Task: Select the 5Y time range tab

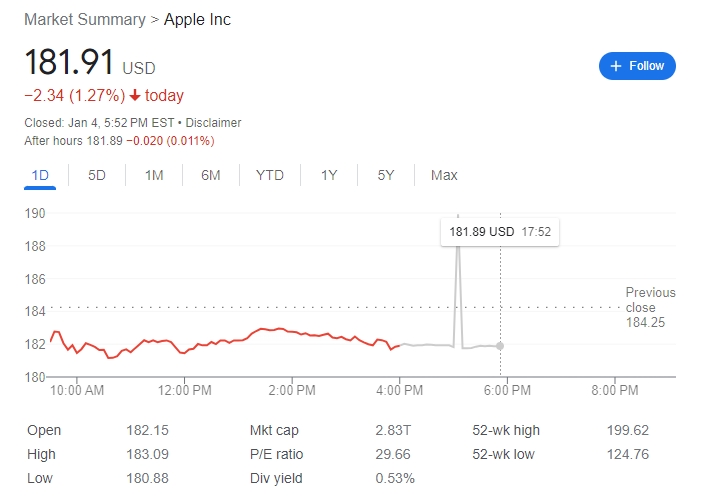Action: coord(386,175)
